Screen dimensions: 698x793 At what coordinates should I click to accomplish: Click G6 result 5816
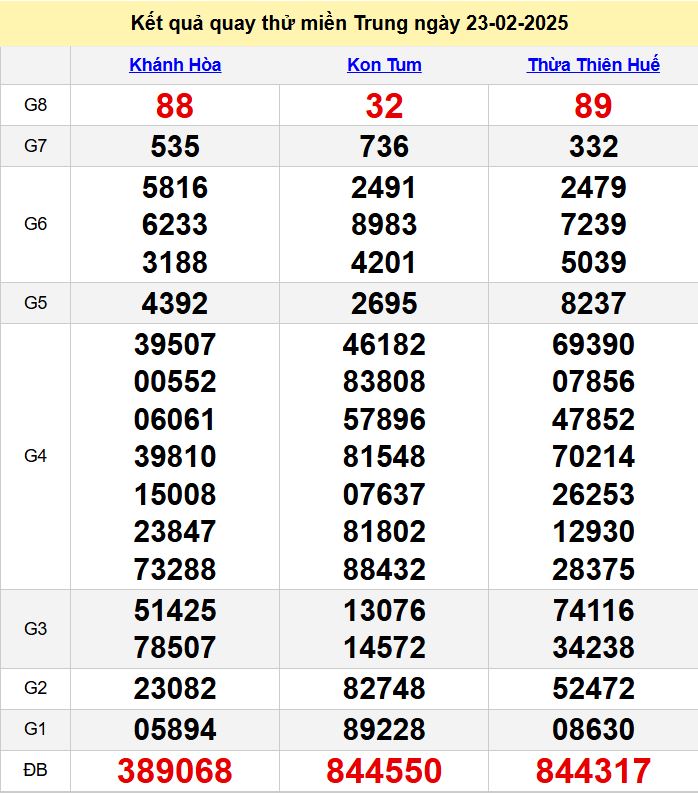[x=175, y=188]
